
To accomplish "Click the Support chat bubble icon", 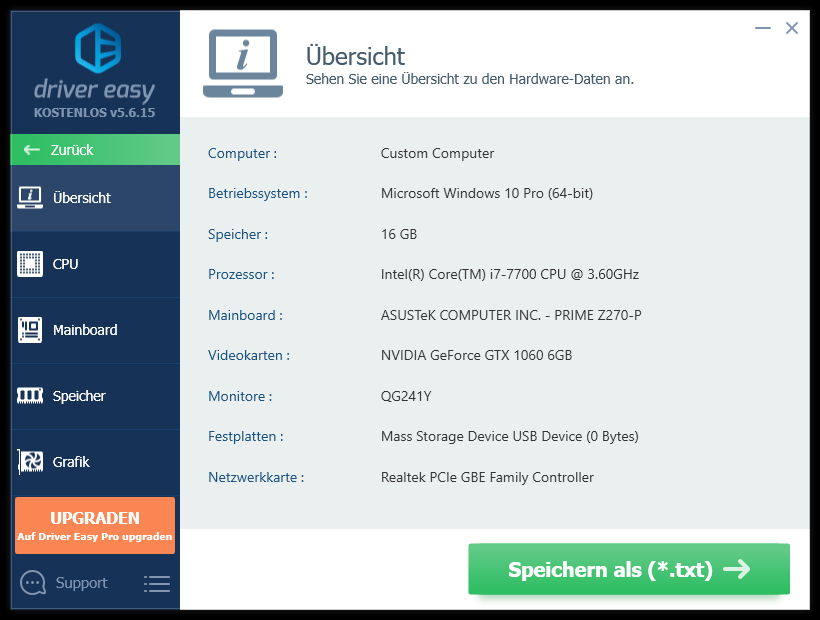I will click(33, 582).
